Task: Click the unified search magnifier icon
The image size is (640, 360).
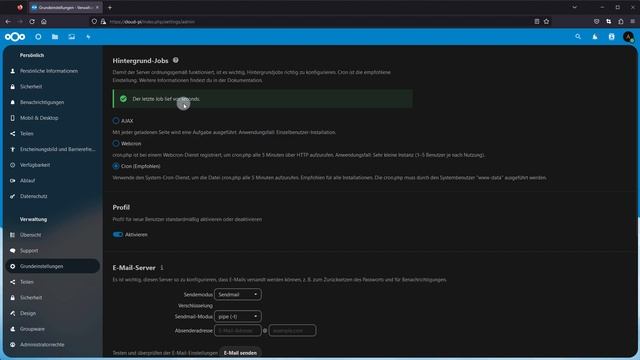Action: point(578,37)
